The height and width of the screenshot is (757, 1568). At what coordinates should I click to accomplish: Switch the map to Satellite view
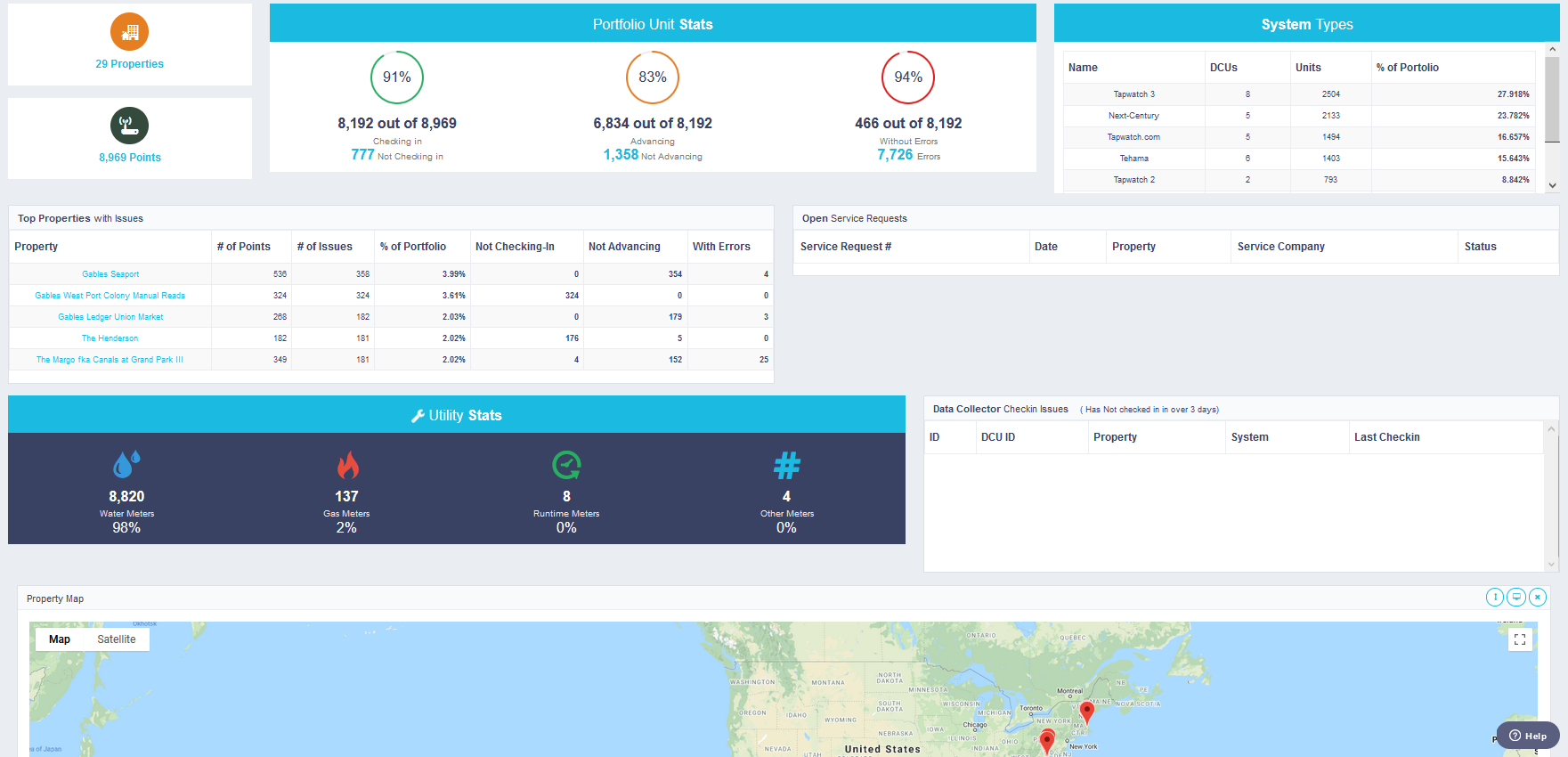(117, 639)
